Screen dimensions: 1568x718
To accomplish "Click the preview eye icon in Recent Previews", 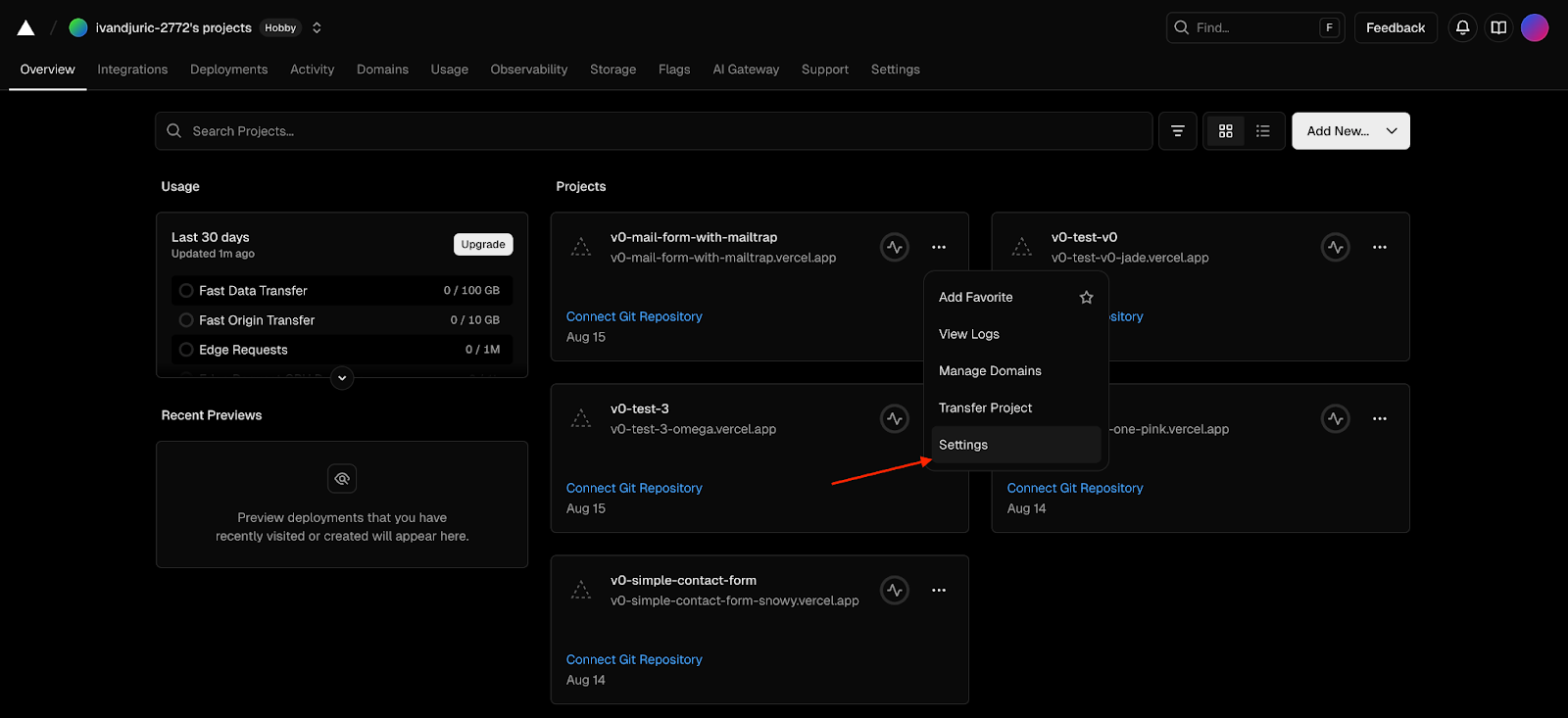I will pos(342,479).
